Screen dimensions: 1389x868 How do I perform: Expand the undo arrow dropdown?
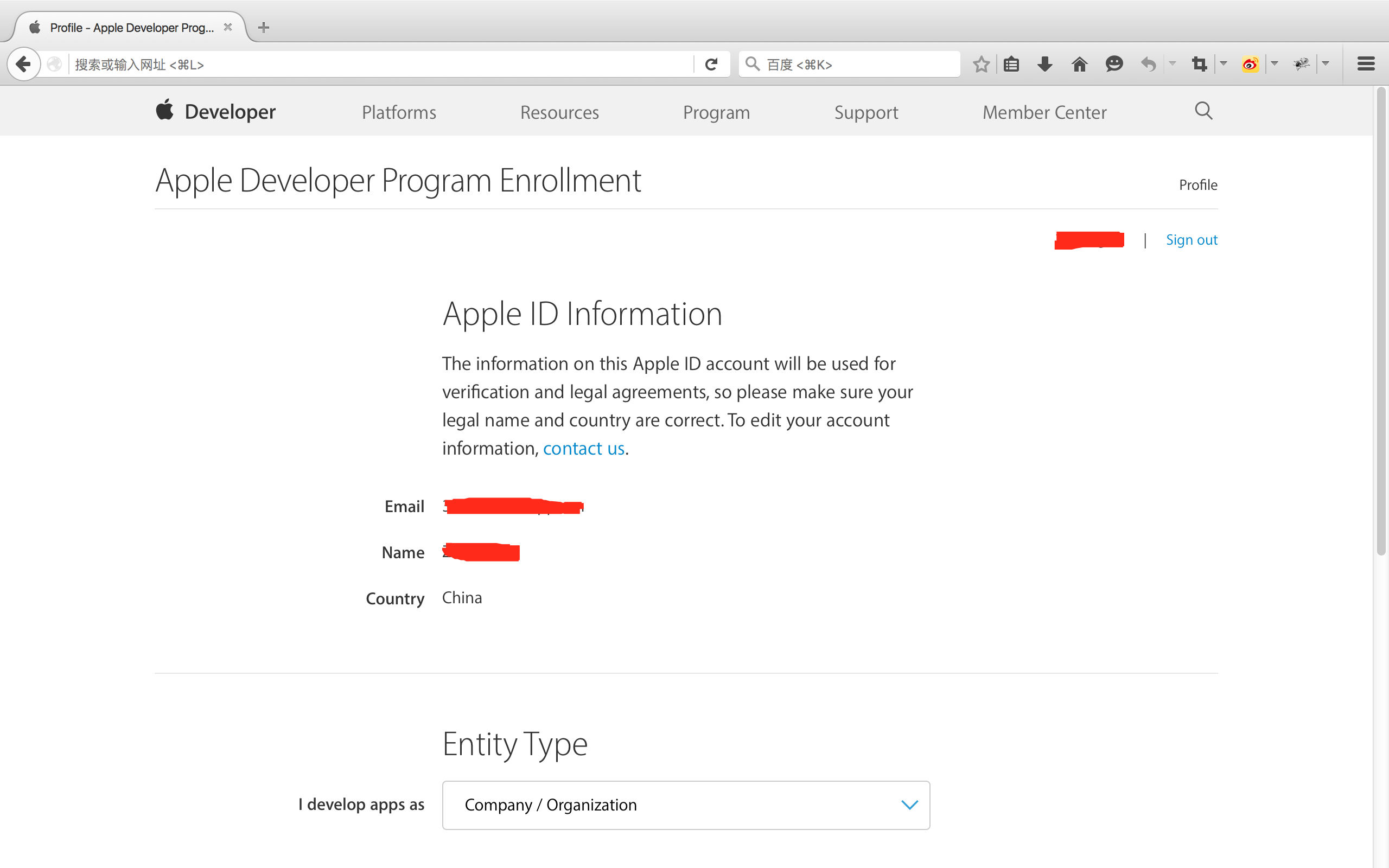tap(1172, 63)
